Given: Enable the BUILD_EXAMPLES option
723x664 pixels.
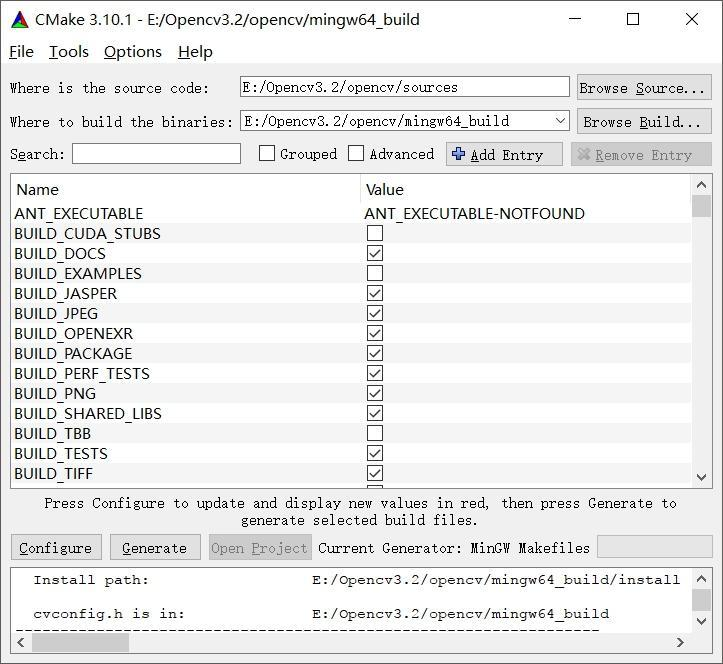Looking at the screenshot, I should click(375, 273).
